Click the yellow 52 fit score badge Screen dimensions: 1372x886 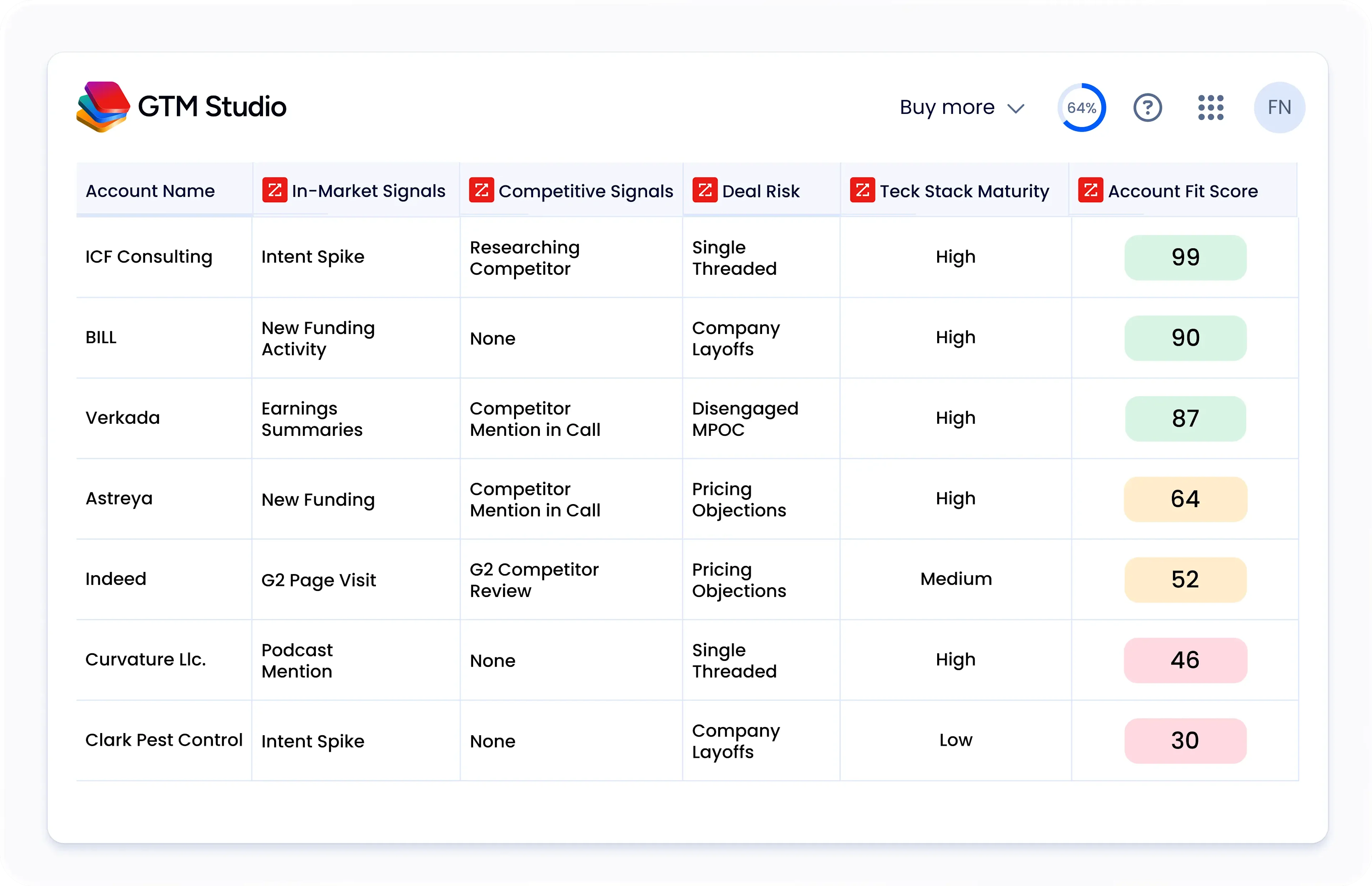click(1185, 579)
